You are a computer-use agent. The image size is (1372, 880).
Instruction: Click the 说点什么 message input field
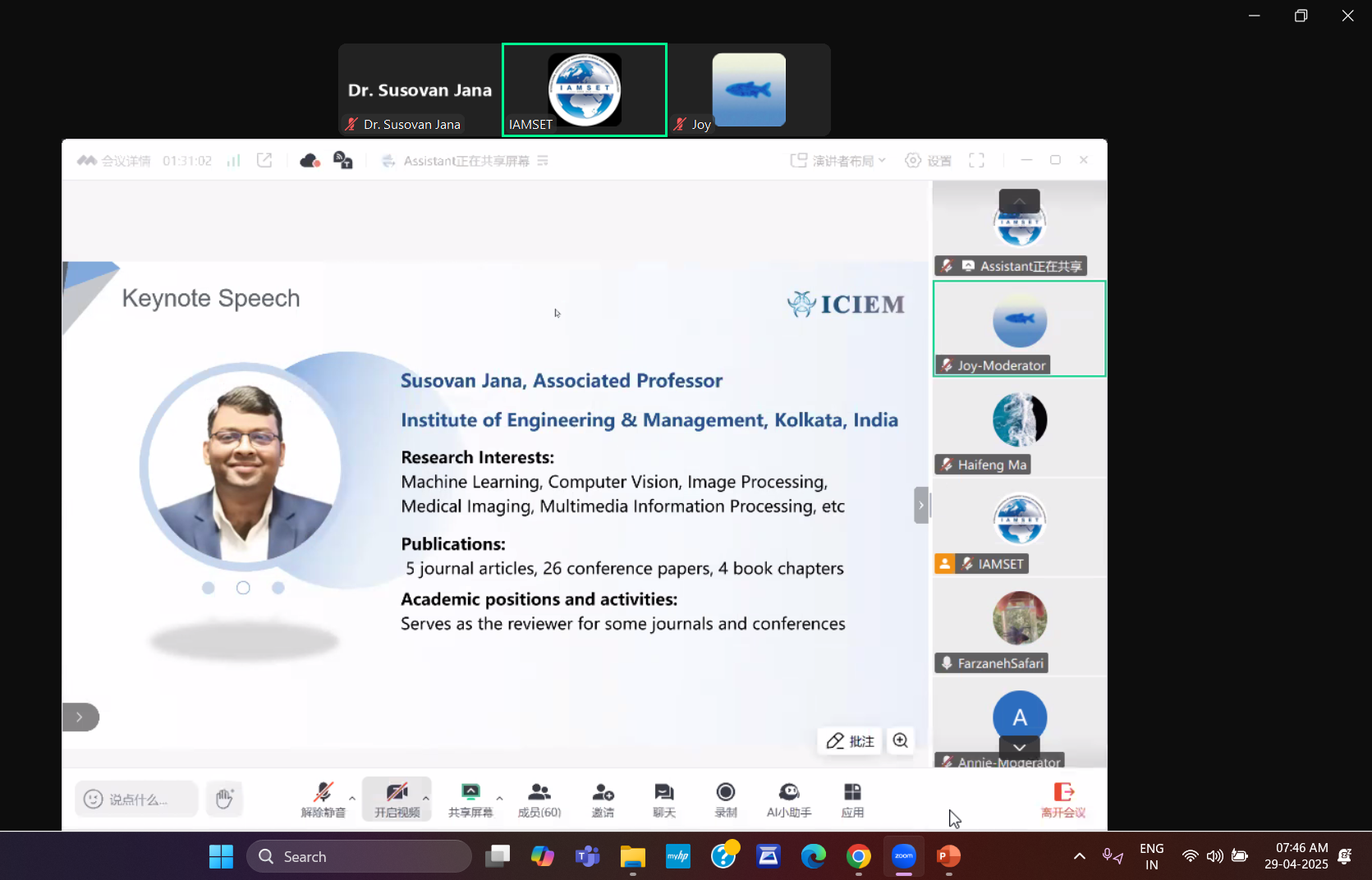136,799
